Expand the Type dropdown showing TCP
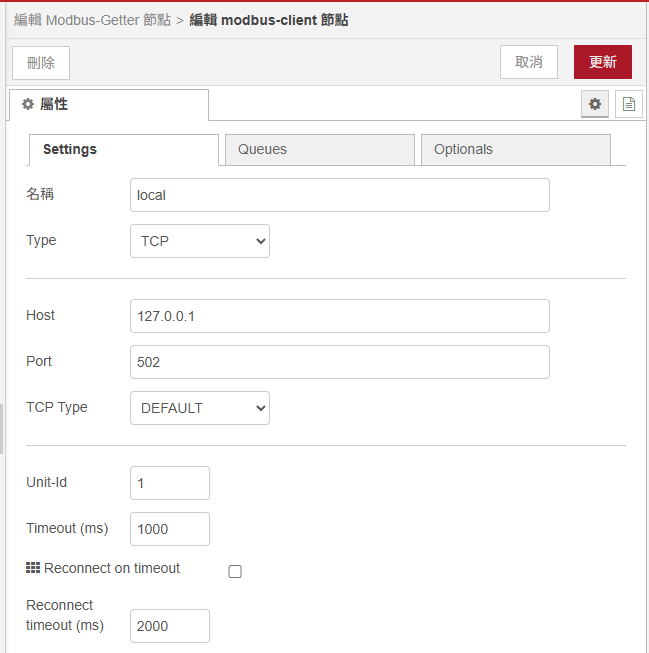The width and height of the screenshot is (649, 653). point(200,241)
